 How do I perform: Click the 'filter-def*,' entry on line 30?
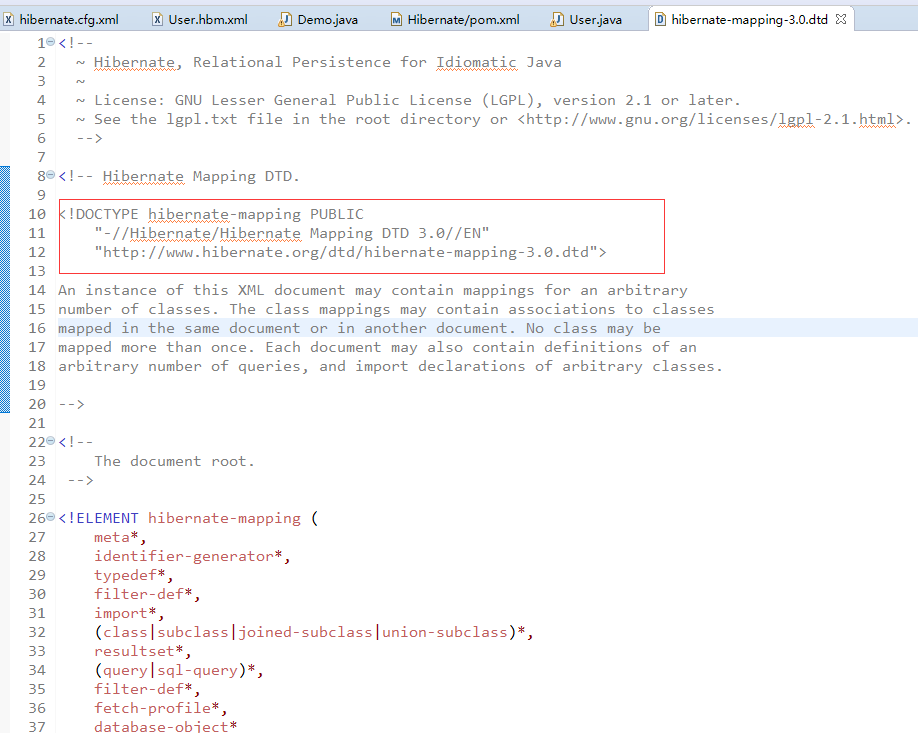[x=147, y=594]
